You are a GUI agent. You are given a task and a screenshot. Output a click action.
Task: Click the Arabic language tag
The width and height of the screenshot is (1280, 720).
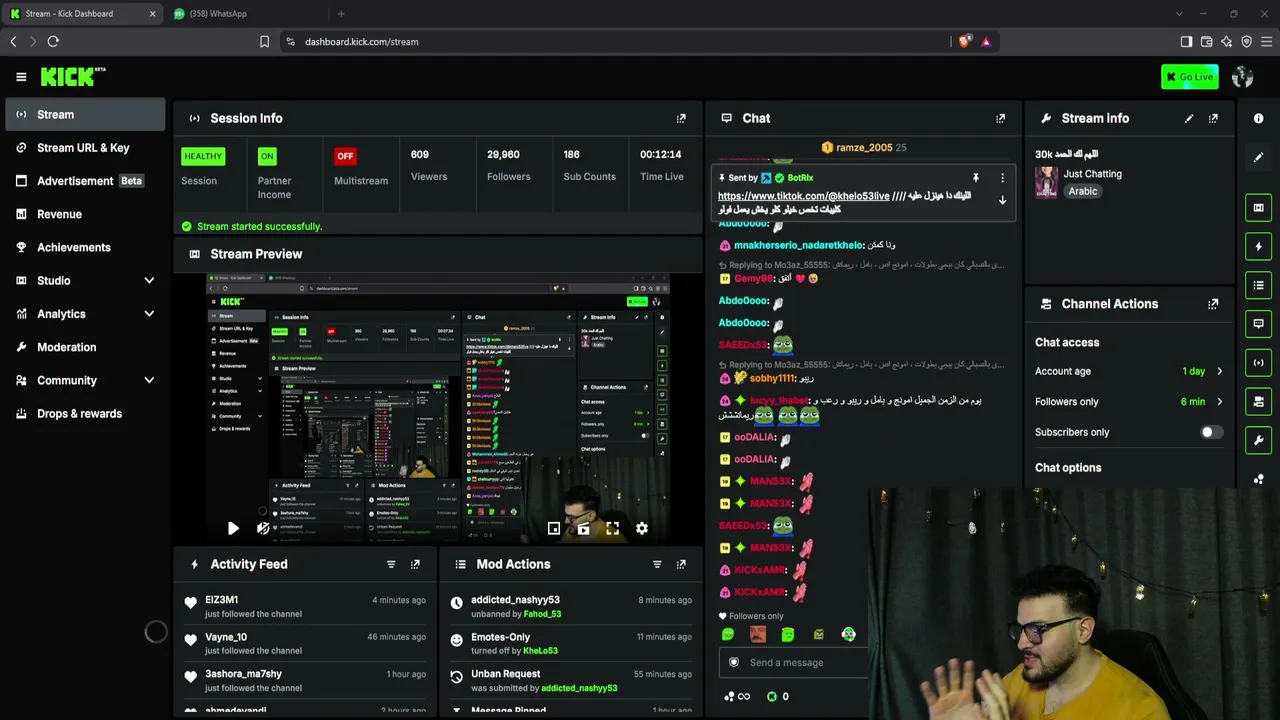point(1083,191)
